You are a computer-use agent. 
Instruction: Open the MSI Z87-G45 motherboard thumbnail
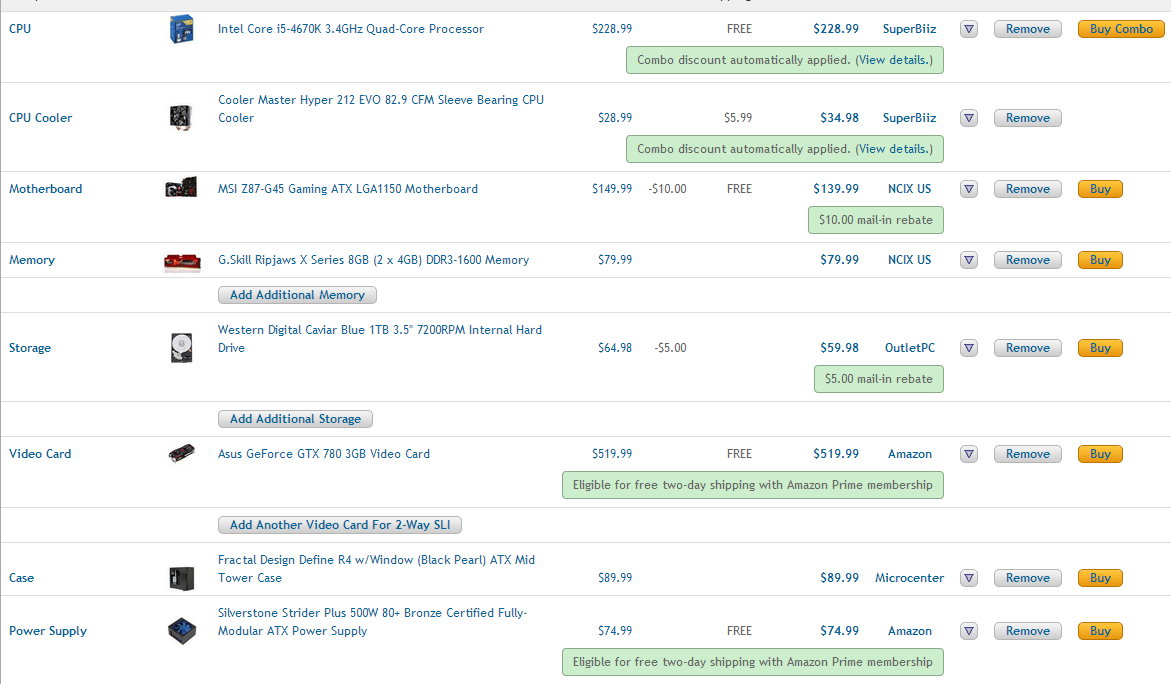[181, 188]
